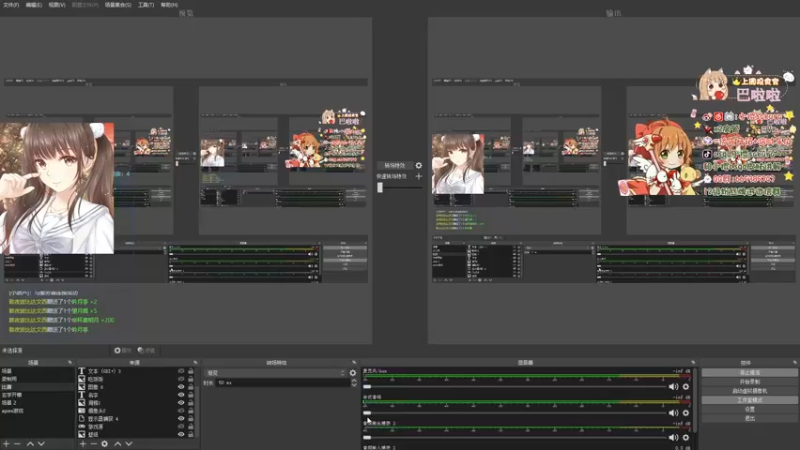Toggle visibility of the game capture source

click(181, 426)
